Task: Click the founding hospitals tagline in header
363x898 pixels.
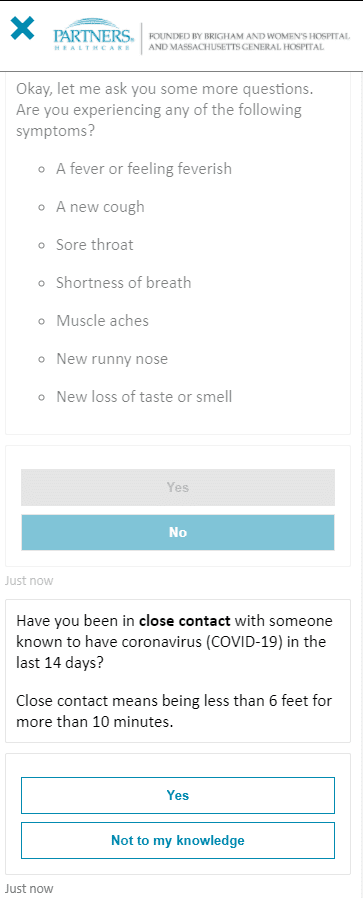Action: 249,42
